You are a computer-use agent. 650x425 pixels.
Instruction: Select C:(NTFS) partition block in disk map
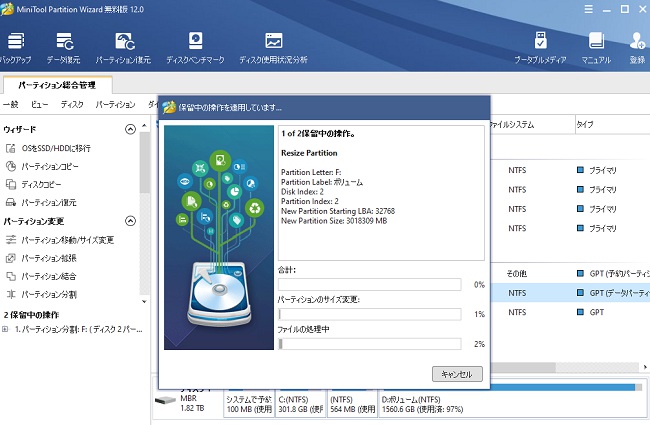pyautogui.click(x=301, y=403)
